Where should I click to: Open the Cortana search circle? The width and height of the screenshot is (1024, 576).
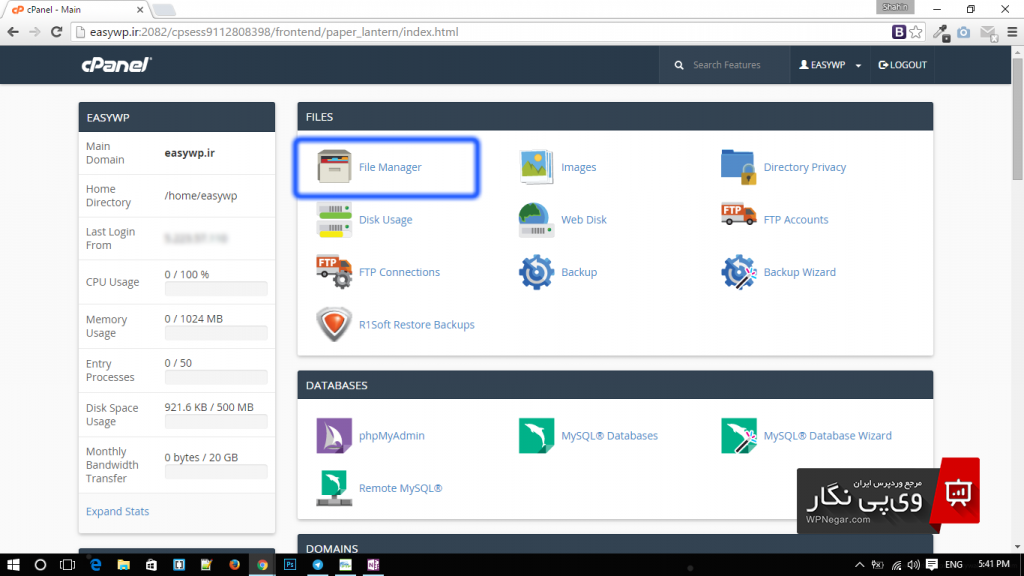[40, 565]
